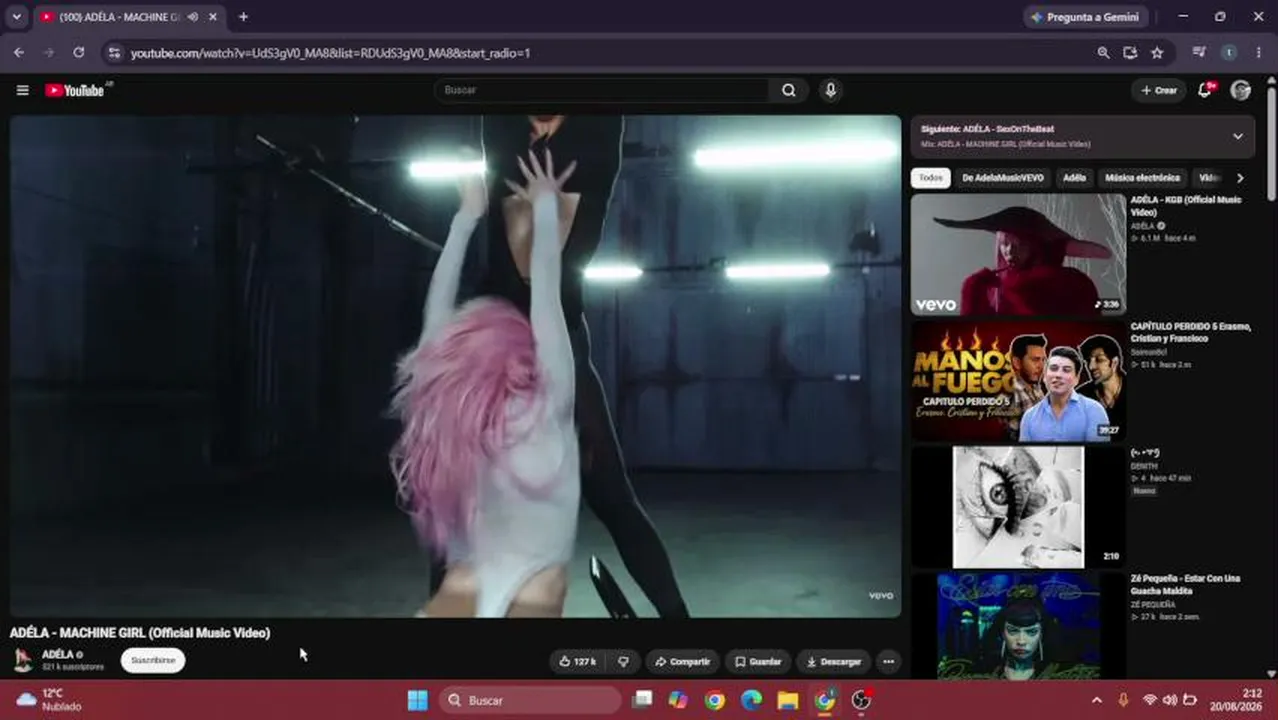Open CAPÍTULO PERDIDO 5 Erasmo video title
The width and height of the screenshot is (1278, 720).
click(x=1190, y=333)
